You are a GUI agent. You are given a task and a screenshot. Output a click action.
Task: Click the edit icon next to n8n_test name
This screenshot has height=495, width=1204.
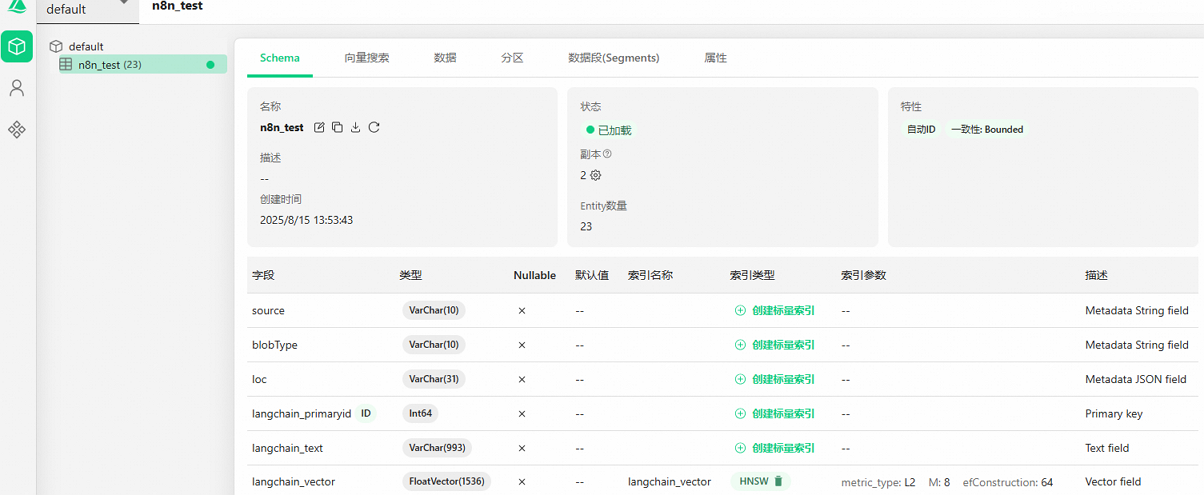pos(319,127)
